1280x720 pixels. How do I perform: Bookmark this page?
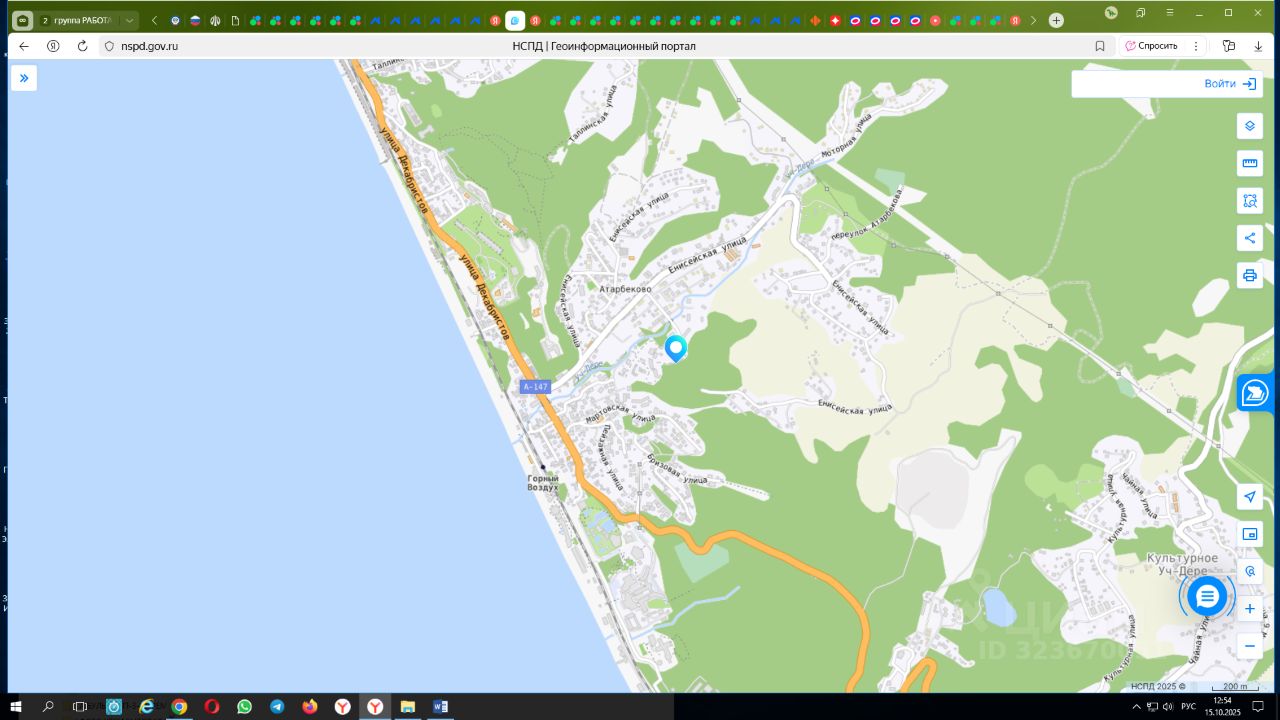[x=1100, y=46]
